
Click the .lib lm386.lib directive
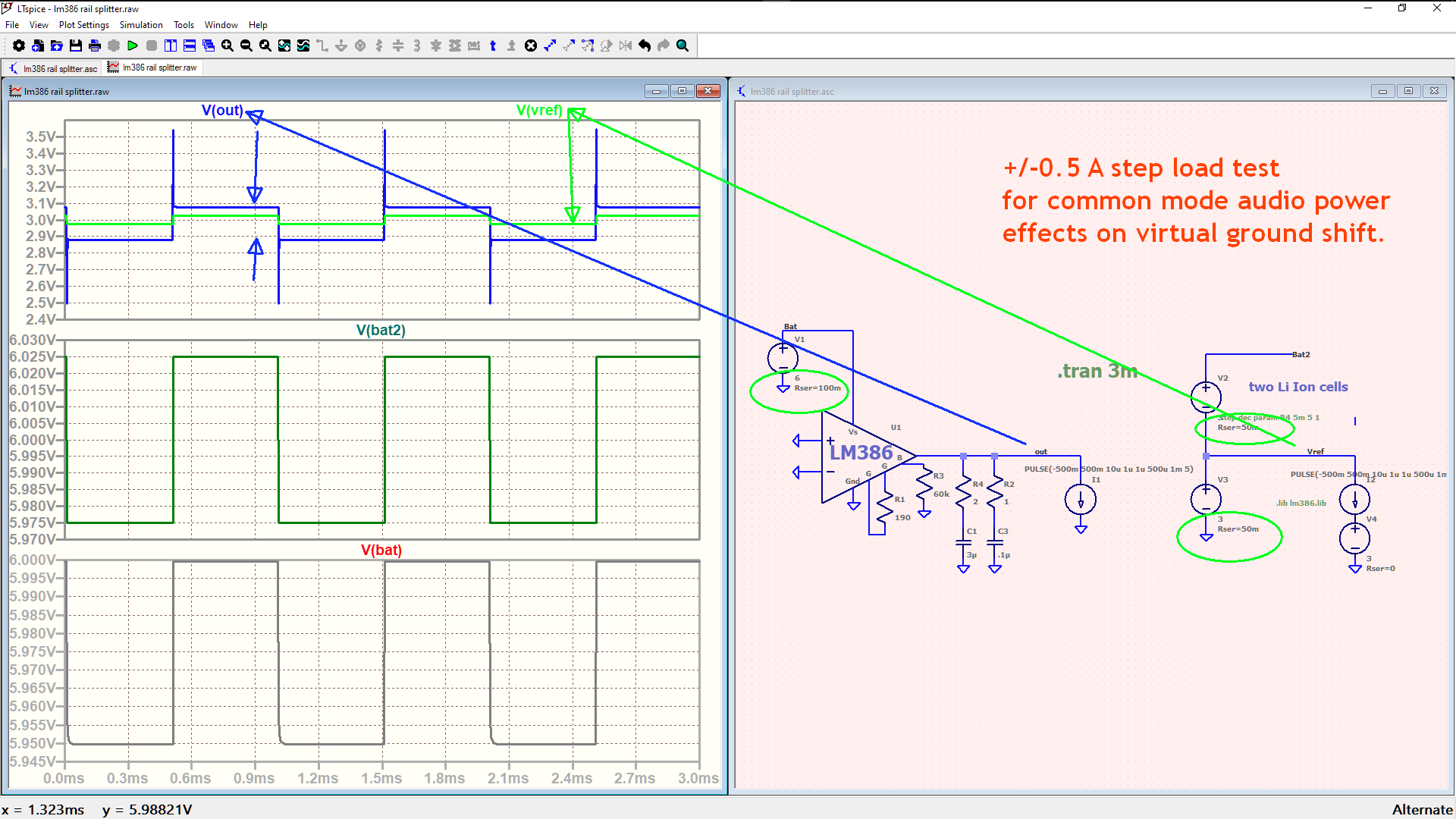pos(1301,503)
